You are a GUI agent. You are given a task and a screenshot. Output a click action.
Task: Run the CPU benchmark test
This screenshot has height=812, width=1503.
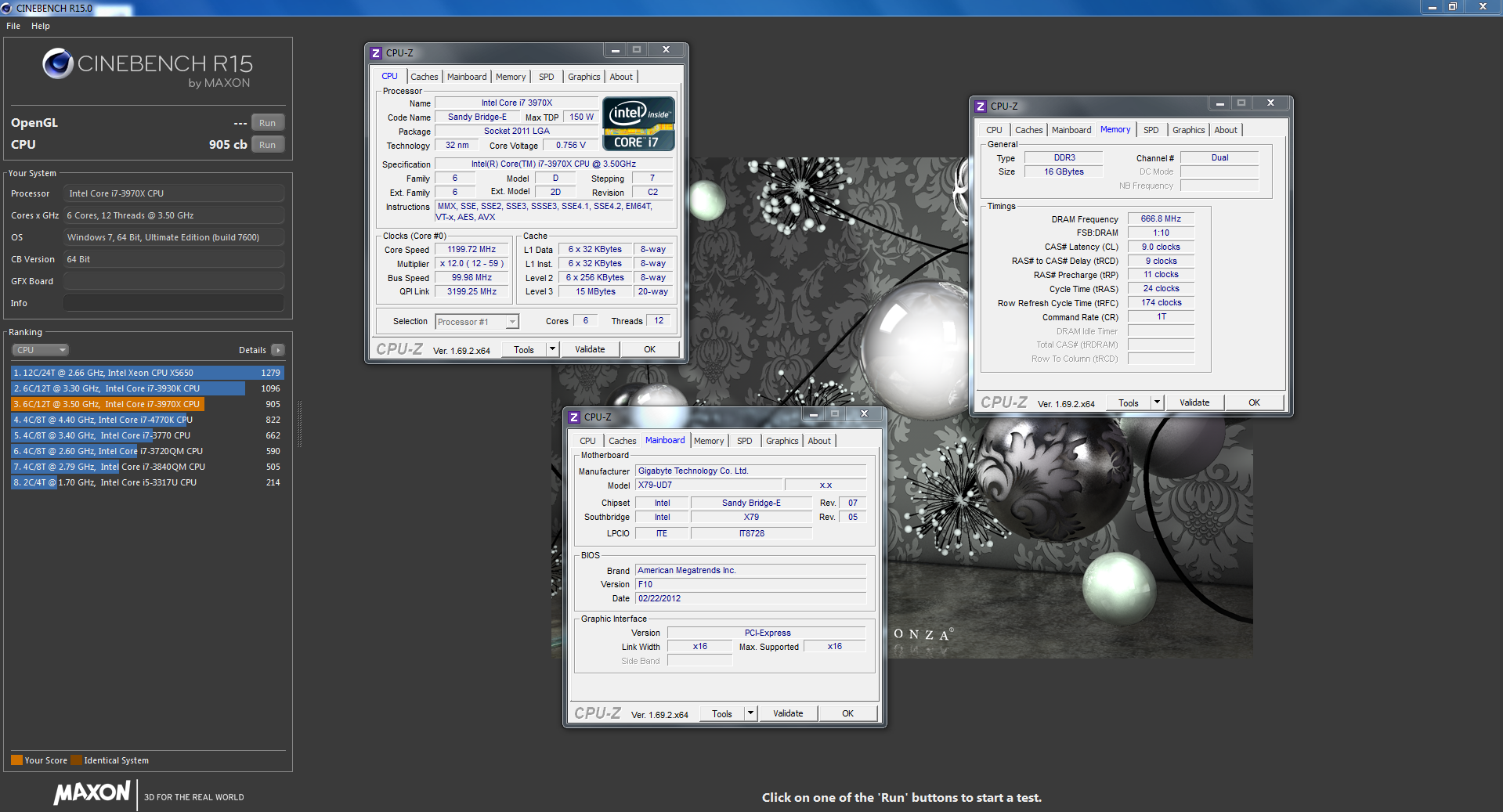tap(267, 145)
